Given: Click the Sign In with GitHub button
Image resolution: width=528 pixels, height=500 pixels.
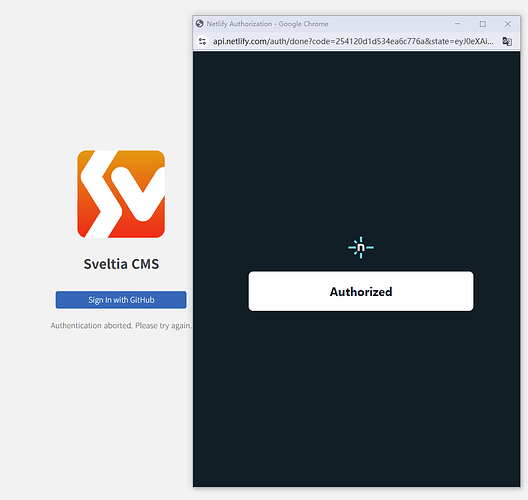Looking at the screenshot, I should pyautogui.click(x=121, y=300).
